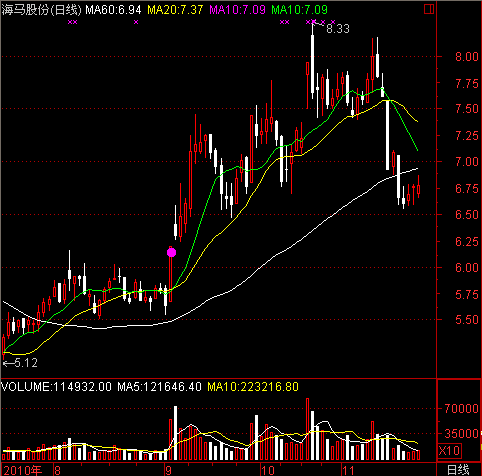Click the 6.25 price axis label
The height and width of the screenshot is (476, 482).
click(467, 241)
